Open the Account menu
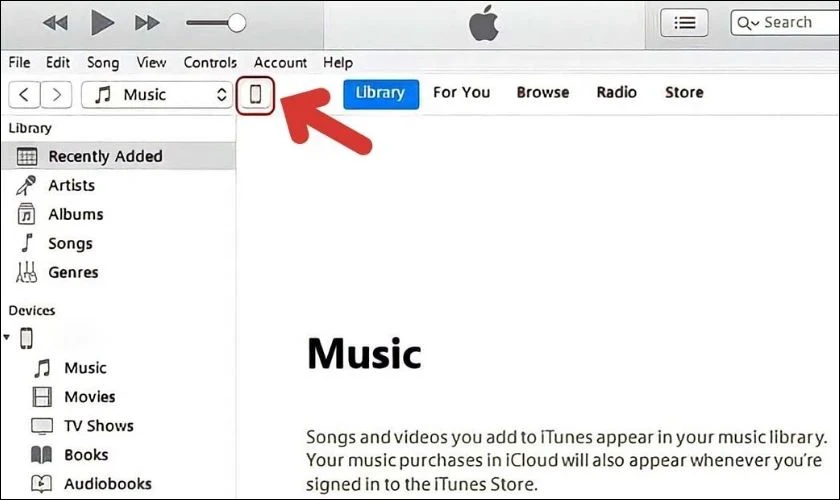This screenshot has width=840, height=500. (280, 63)
